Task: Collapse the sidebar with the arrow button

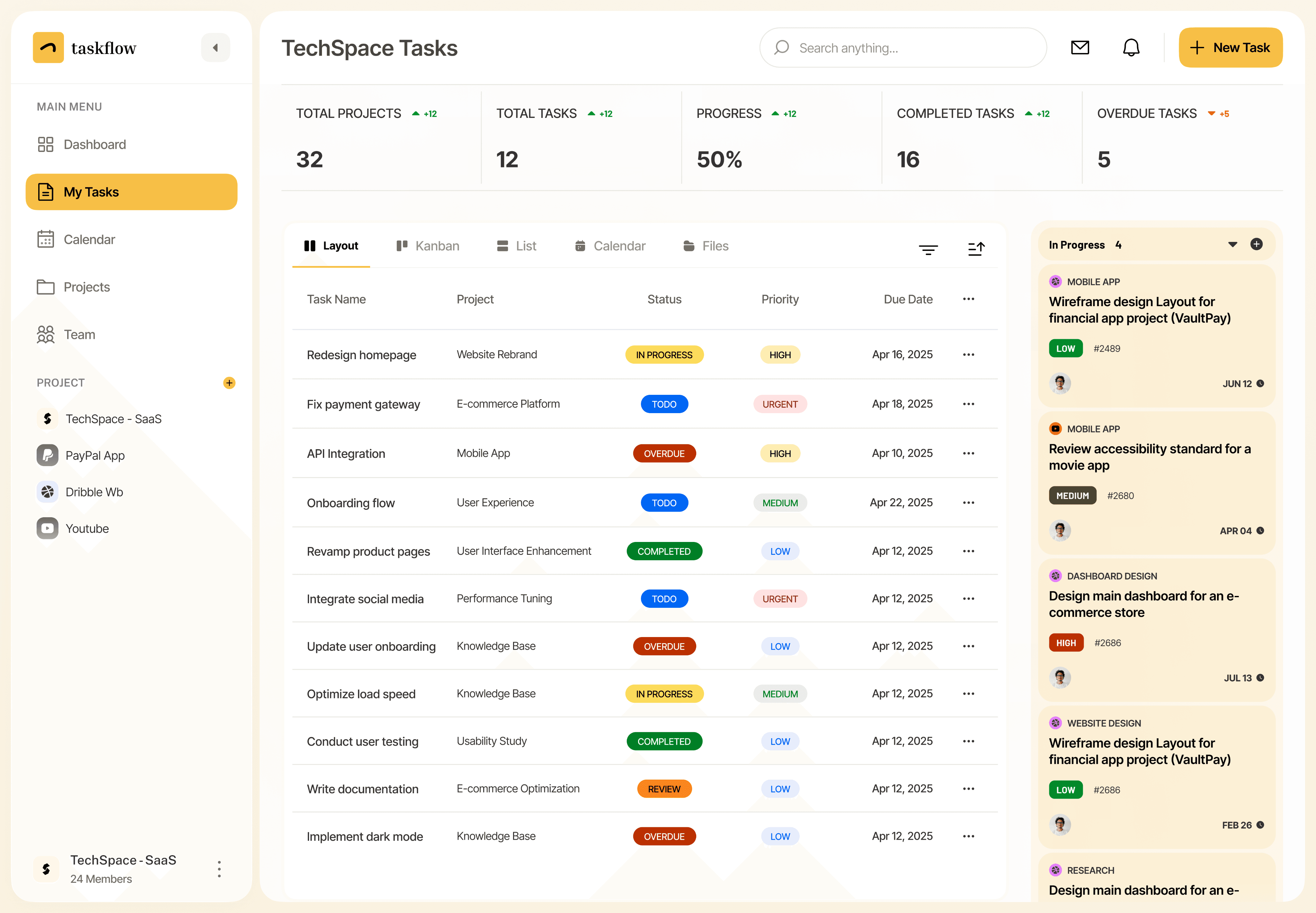Action: click(215, 48)
